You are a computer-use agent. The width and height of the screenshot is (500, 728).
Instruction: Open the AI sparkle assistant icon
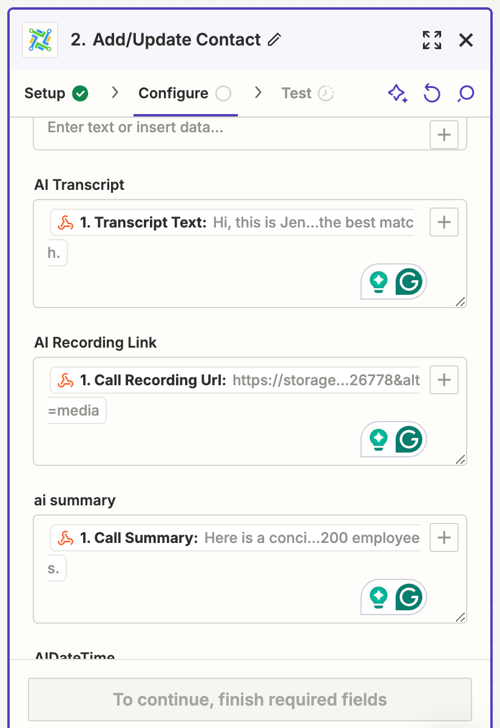tap(398, 93)
